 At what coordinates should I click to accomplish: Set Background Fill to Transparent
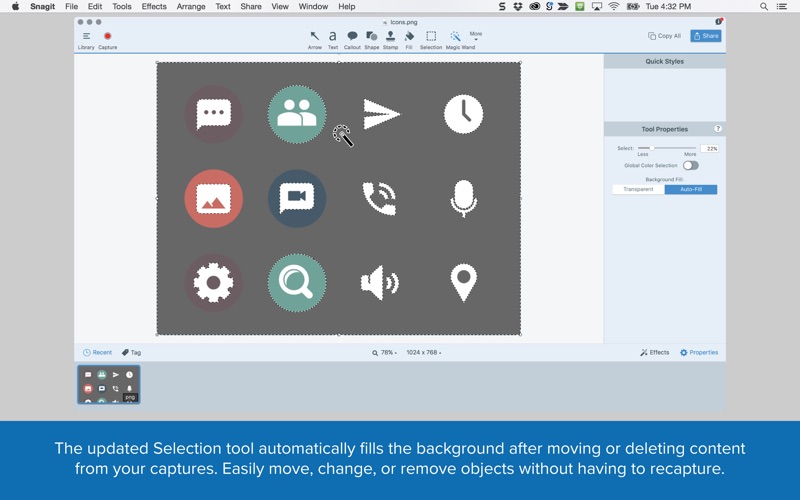[638, 189]
